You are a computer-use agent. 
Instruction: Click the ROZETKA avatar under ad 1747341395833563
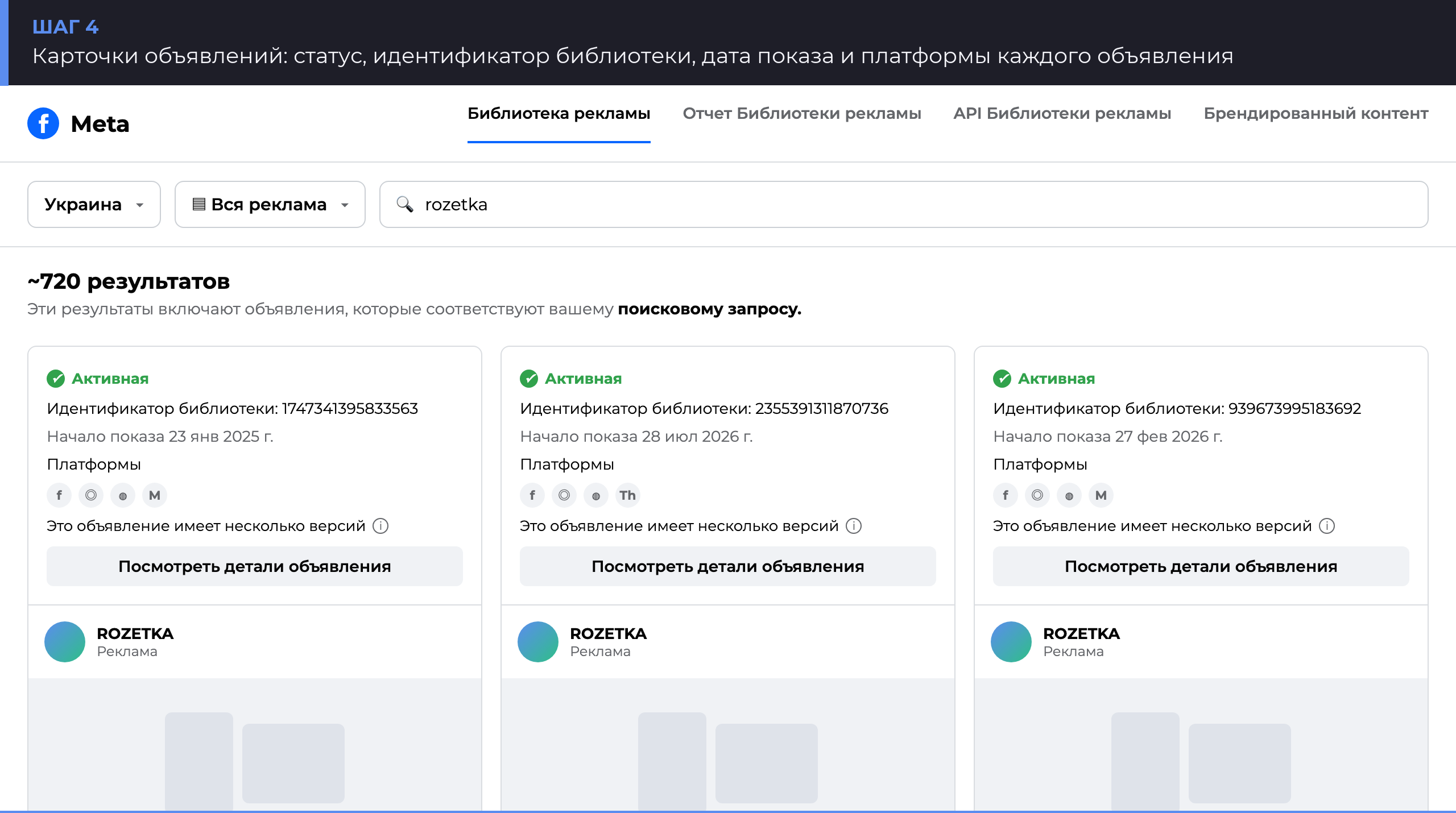[x=65, y=642]
